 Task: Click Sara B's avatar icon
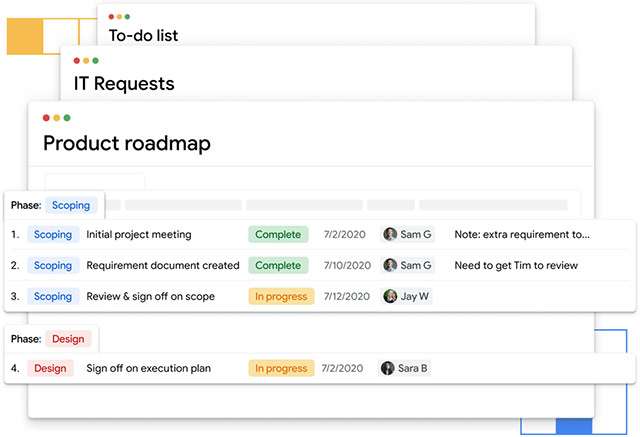pyautogui.click(x=388, y=368)
